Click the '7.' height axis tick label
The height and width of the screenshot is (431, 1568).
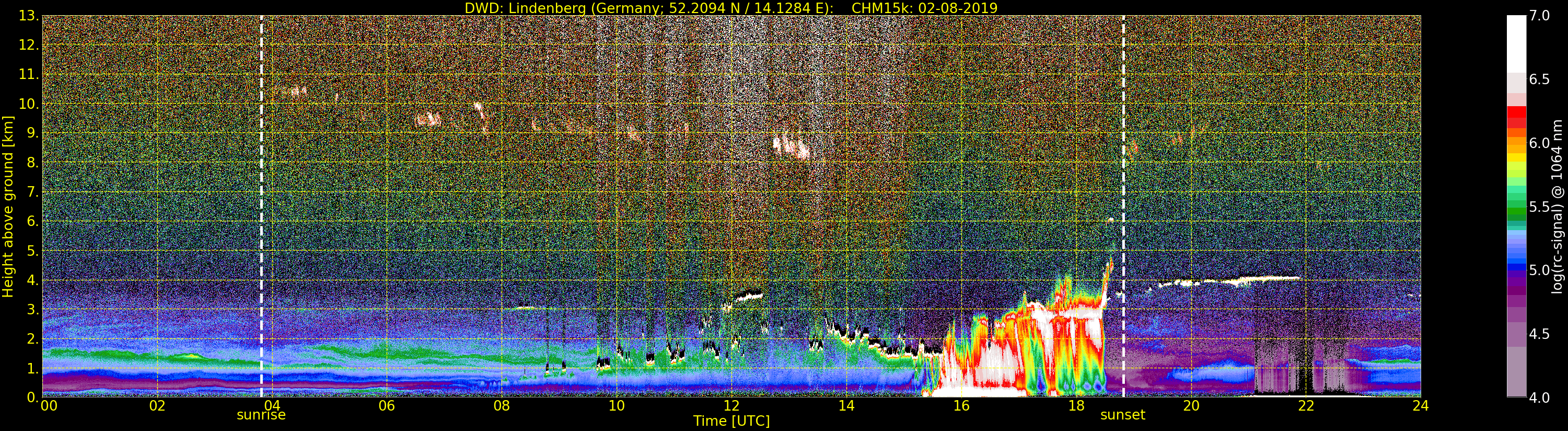pyautogui.click(x=32, y=192)
